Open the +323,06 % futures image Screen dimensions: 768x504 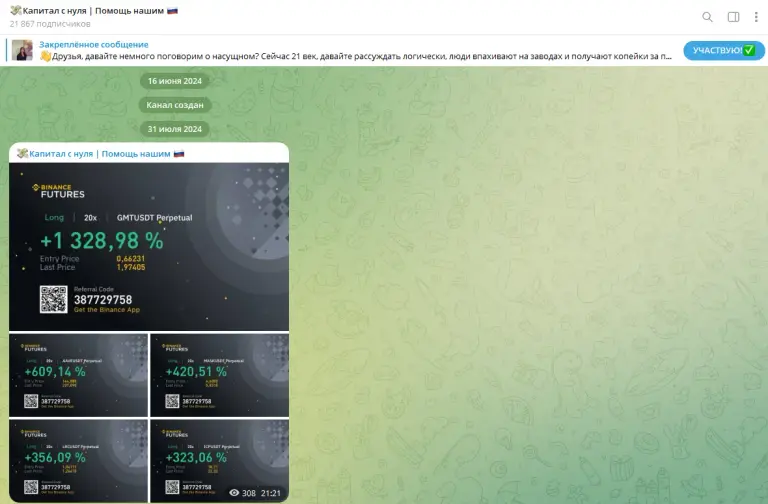coord(219,460)
